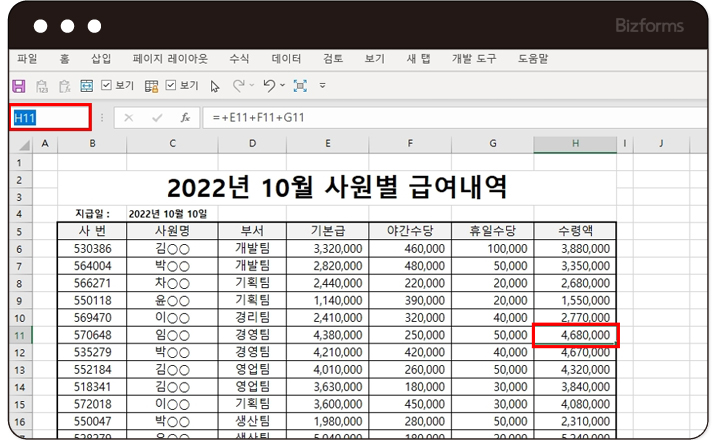The height and width of the screenshot is (440, 715).
Task: Open the 파일 menu
Action: click(27, 59)
